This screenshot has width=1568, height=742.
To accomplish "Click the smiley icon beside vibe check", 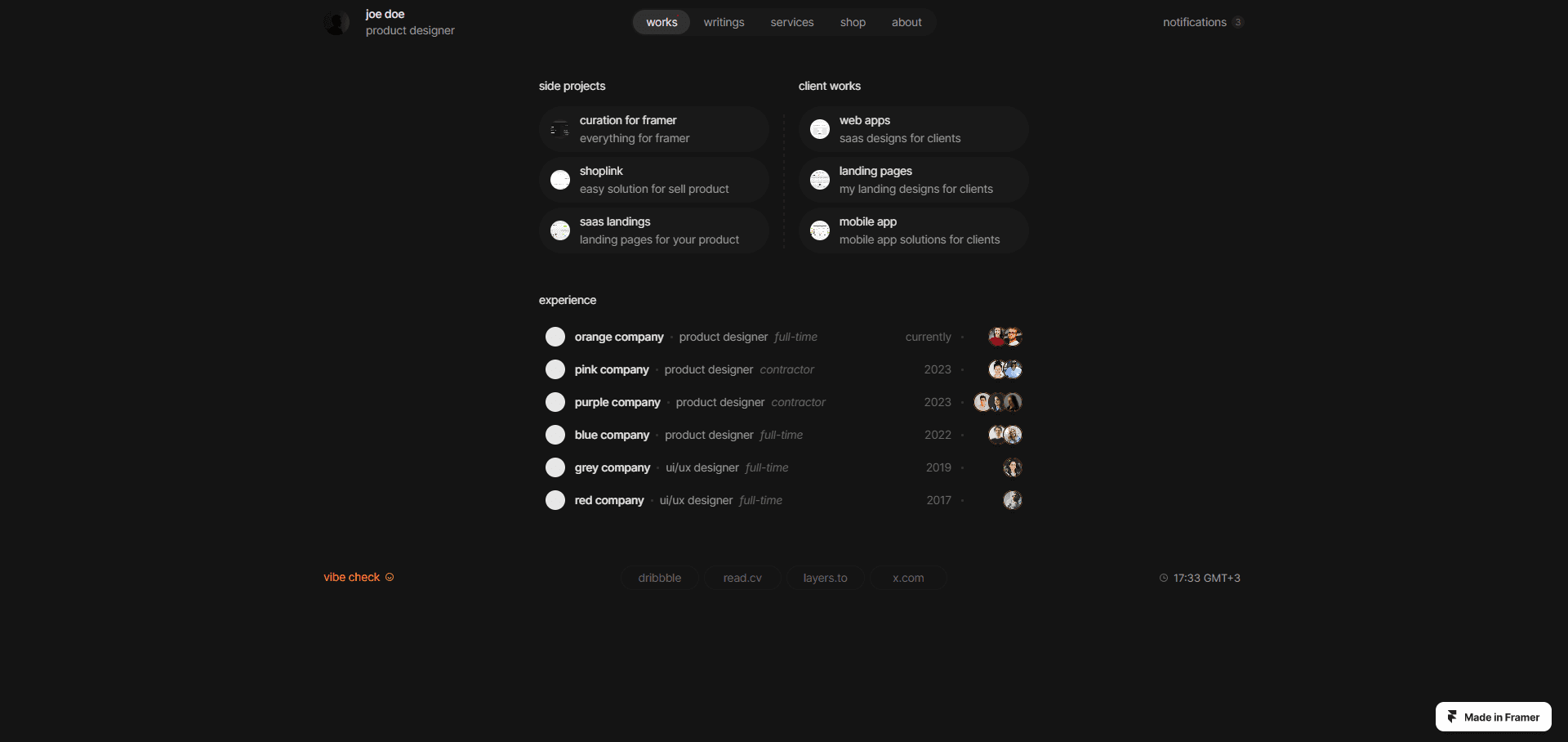I will (390, 577).
